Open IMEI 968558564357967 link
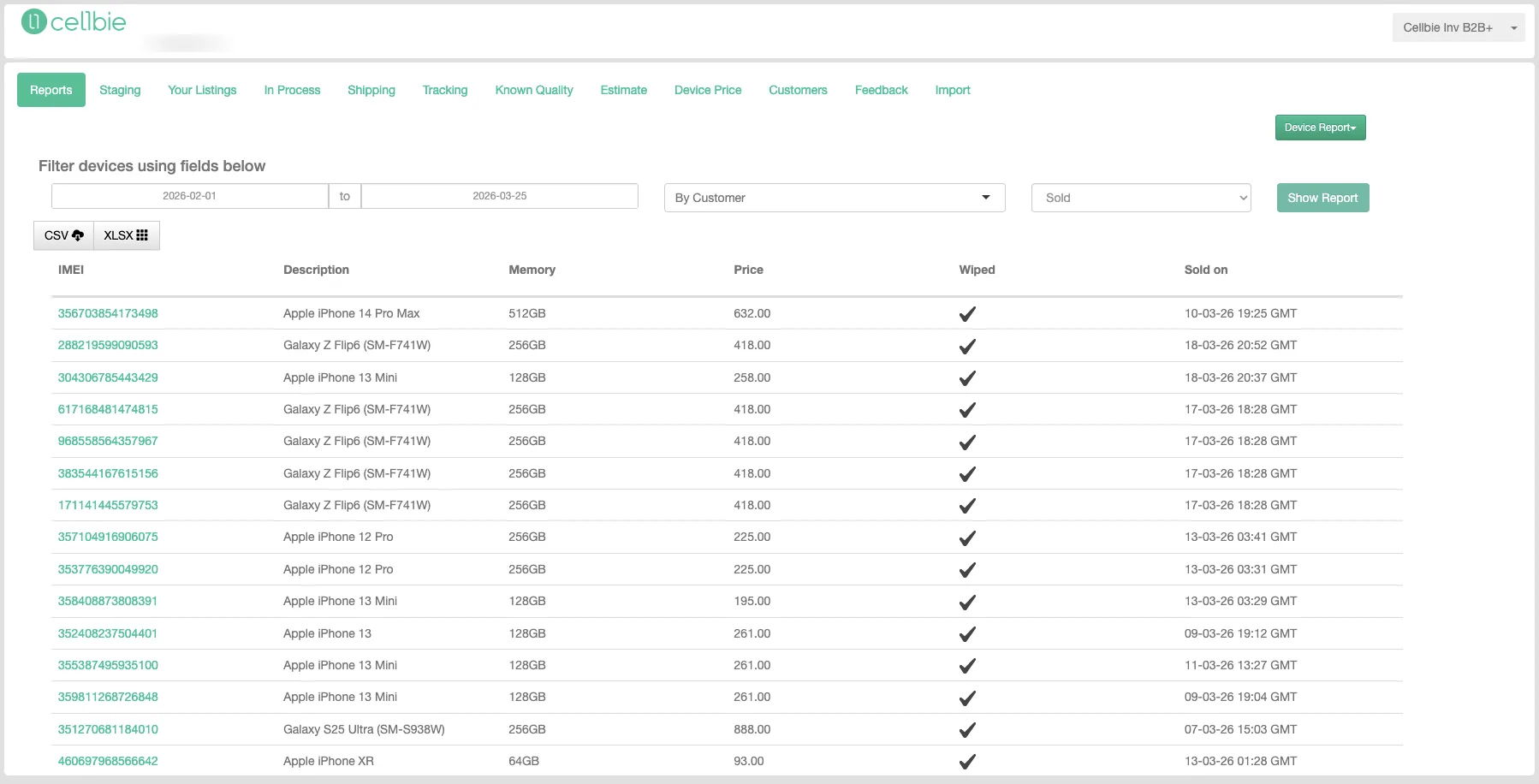1539x784 pixels. (x=108, y=441)
